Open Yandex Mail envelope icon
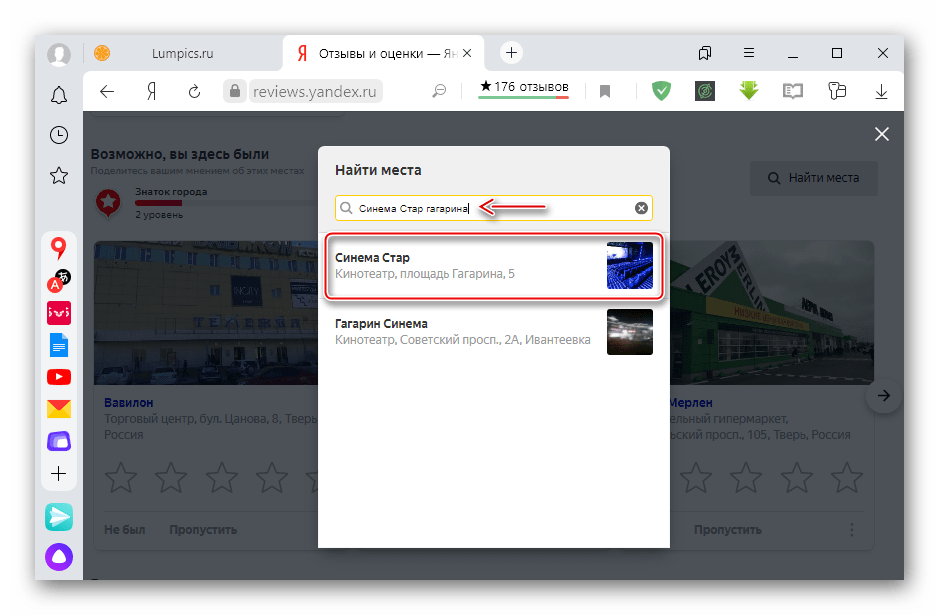Screen dimensions: 939x615 pos(59,408)
